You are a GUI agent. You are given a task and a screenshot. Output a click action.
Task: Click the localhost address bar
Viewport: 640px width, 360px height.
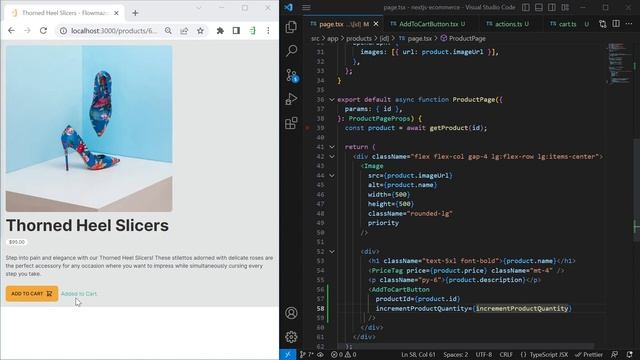click(113, 31)
